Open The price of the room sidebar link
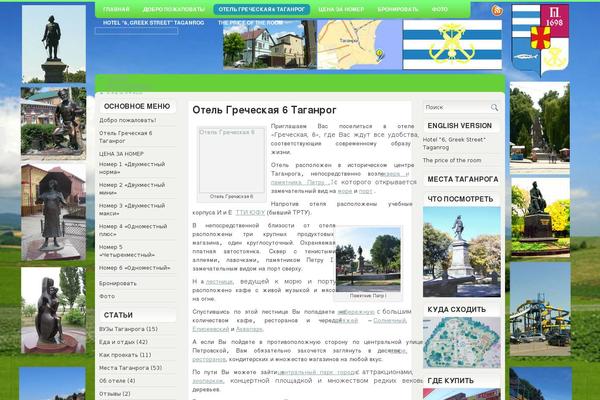600x400 pixels. pyautogui.click(x=452, y=160)
